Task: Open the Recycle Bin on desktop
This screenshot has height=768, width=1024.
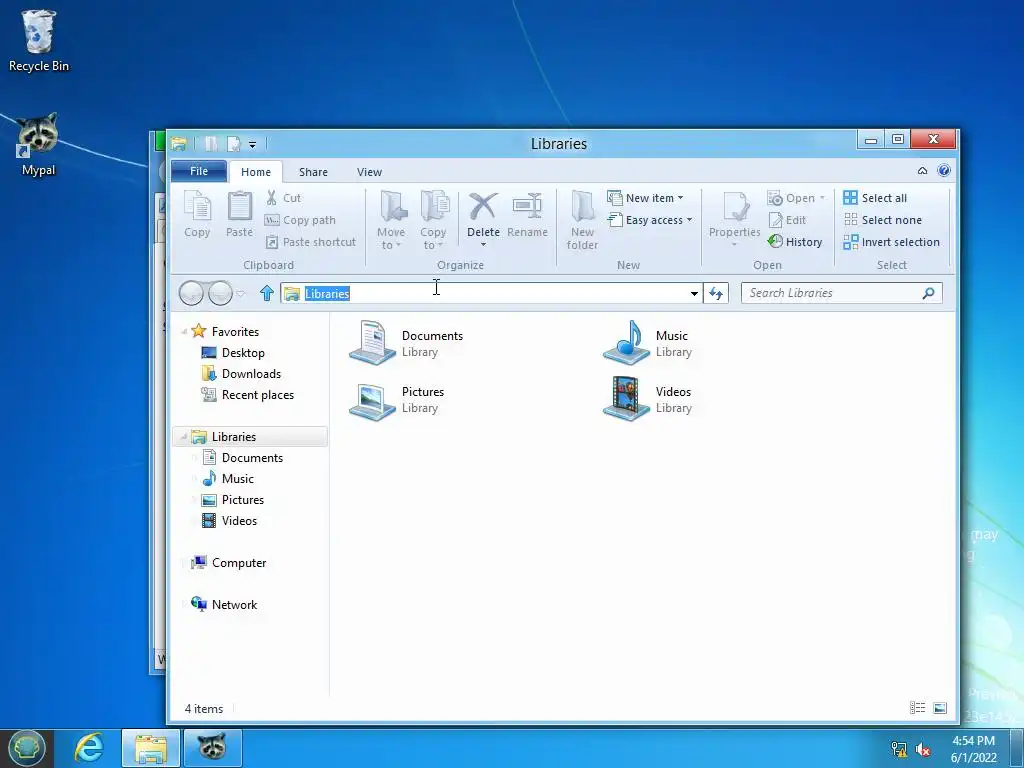Action: 38,40
